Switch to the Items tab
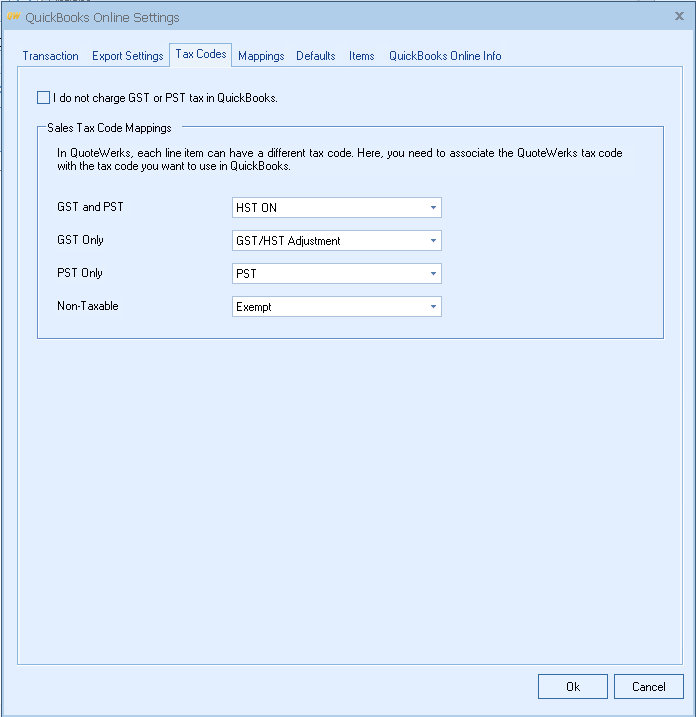Screen dimensions: 696x717 361,56
